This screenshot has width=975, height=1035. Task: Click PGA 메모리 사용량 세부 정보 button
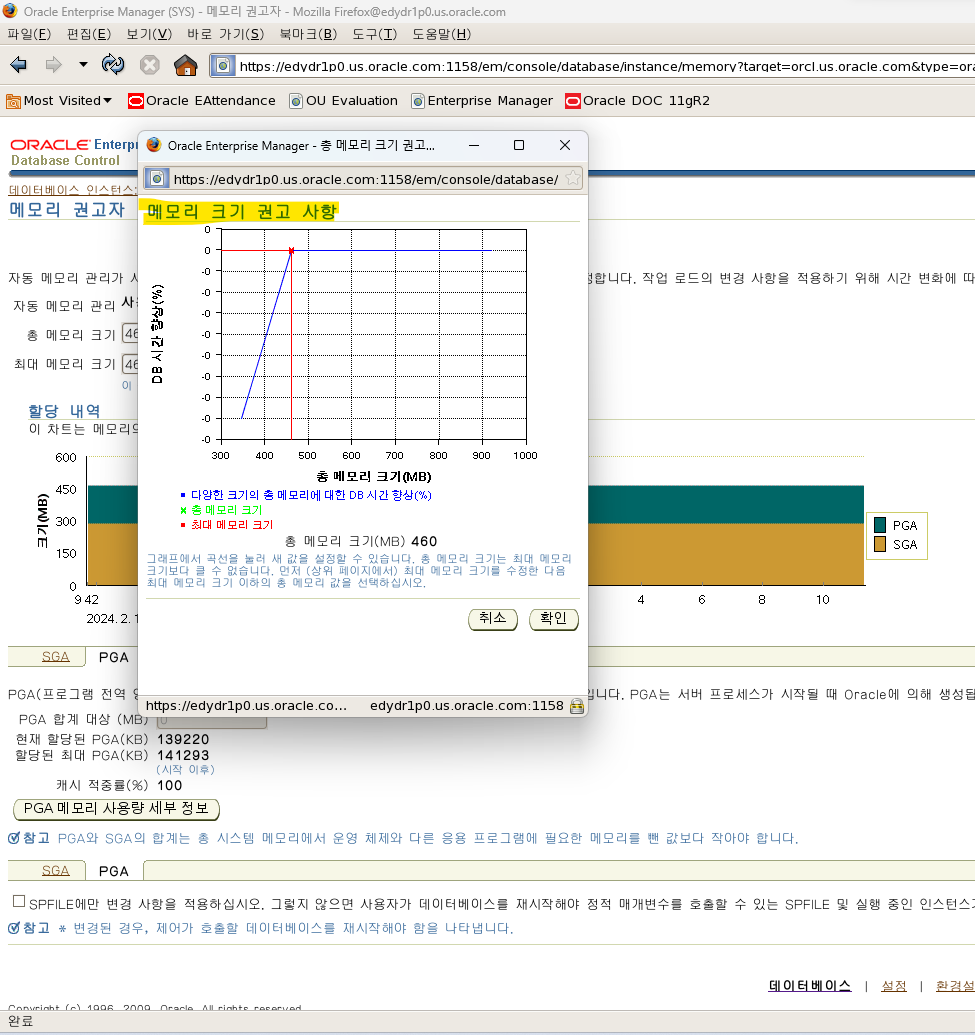pos(116,809)
